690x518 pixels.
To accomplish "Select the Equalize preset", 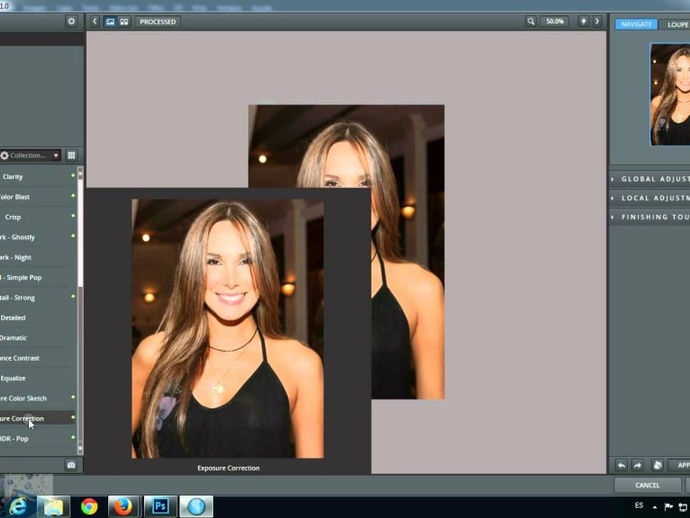I will (x=38, y=378).
